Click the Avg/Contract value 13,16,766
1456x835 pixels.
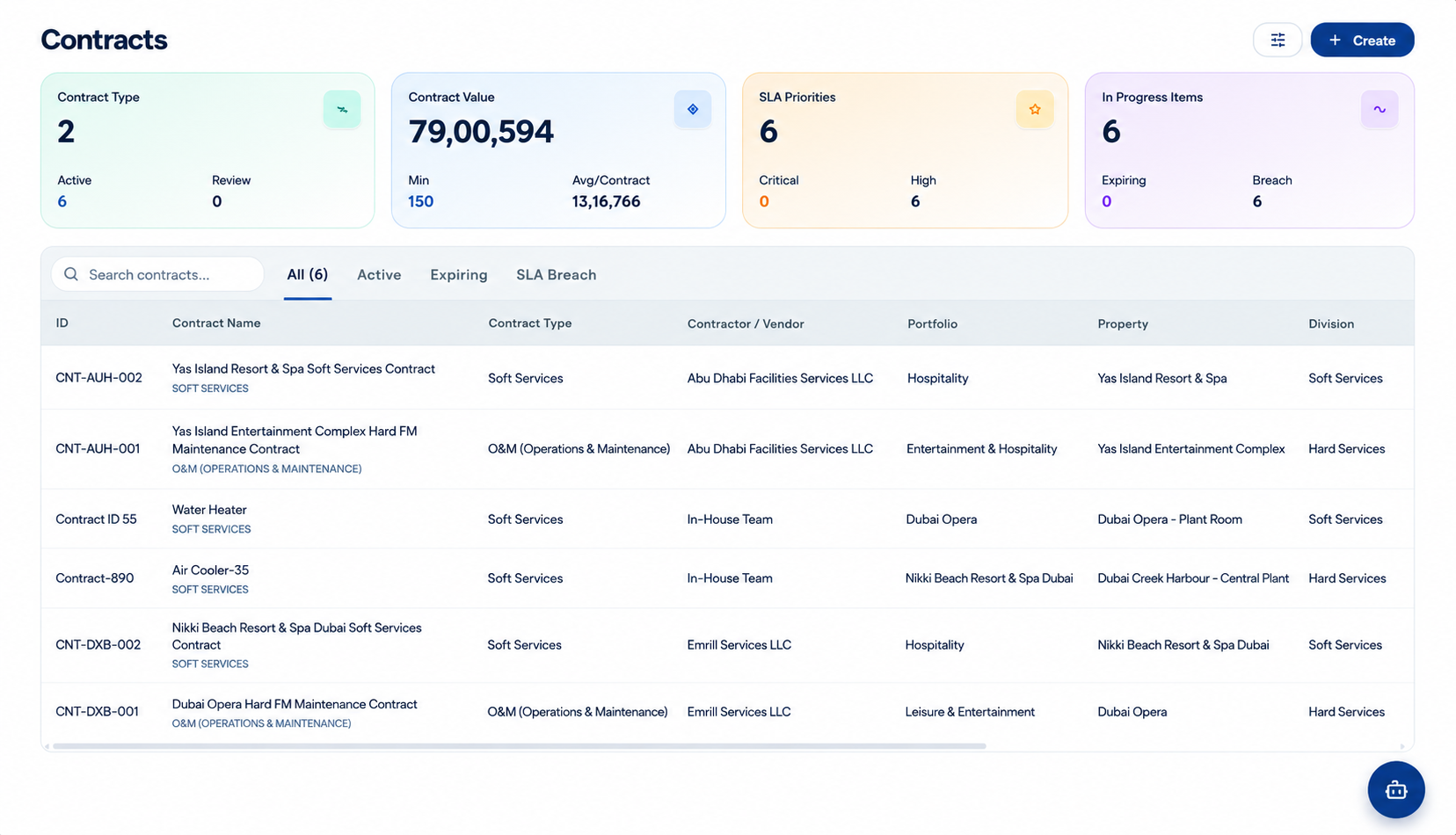[606, 201]
